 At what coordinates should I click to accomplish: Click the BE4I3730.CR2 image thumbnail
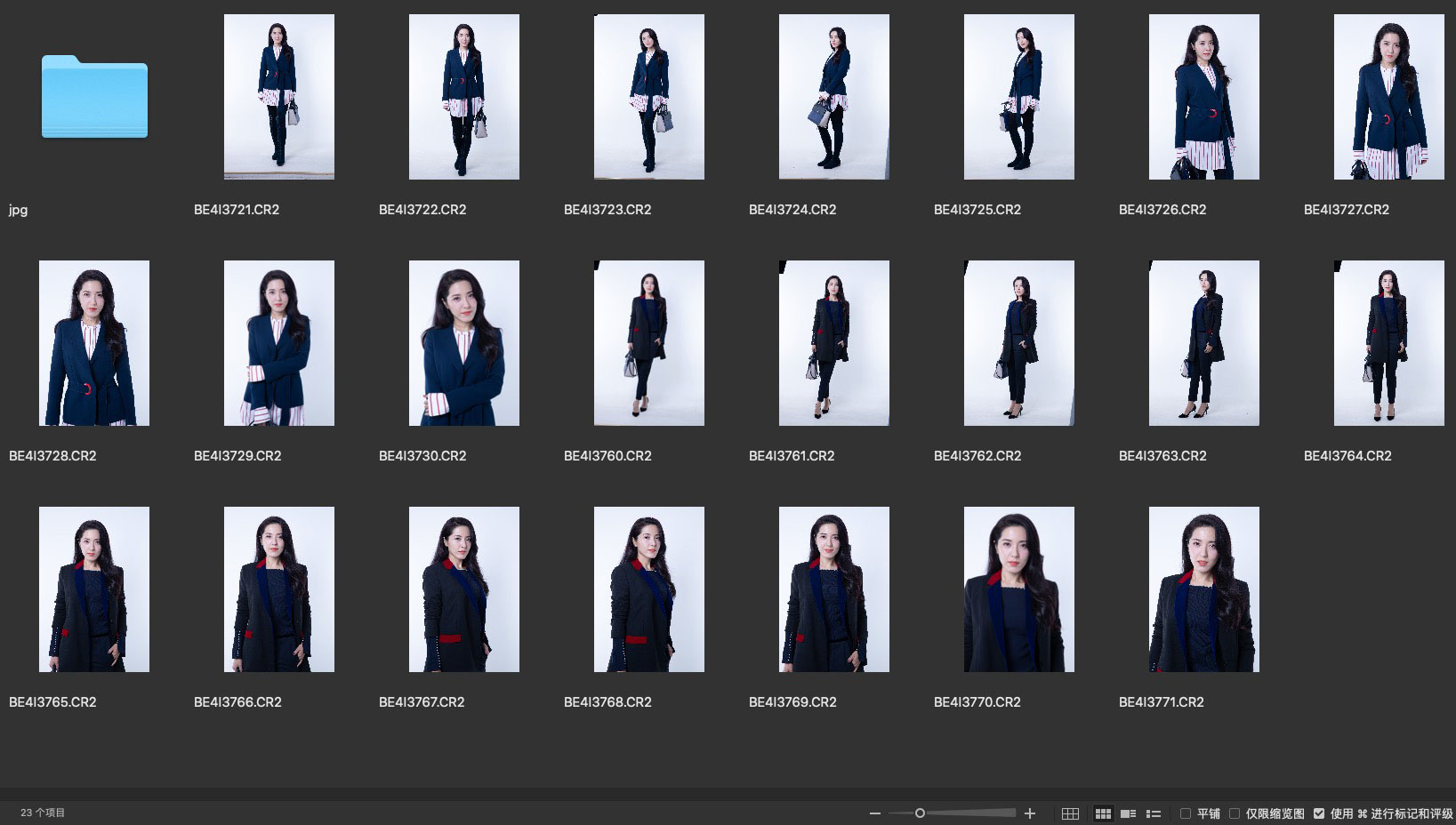coord(463,343)
